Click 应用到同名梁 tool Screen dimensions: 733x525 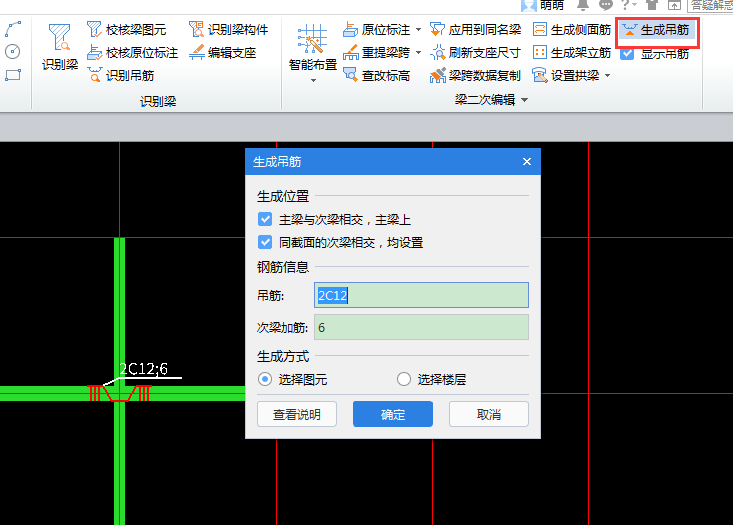pos(475,29)
